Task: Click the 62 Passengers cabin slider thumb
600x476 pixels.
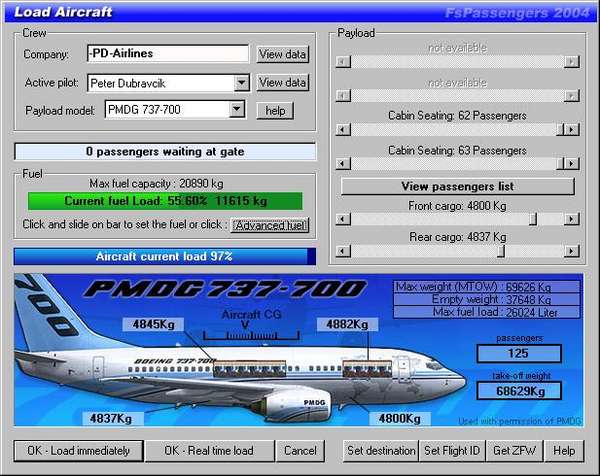Action: (560, 130)
